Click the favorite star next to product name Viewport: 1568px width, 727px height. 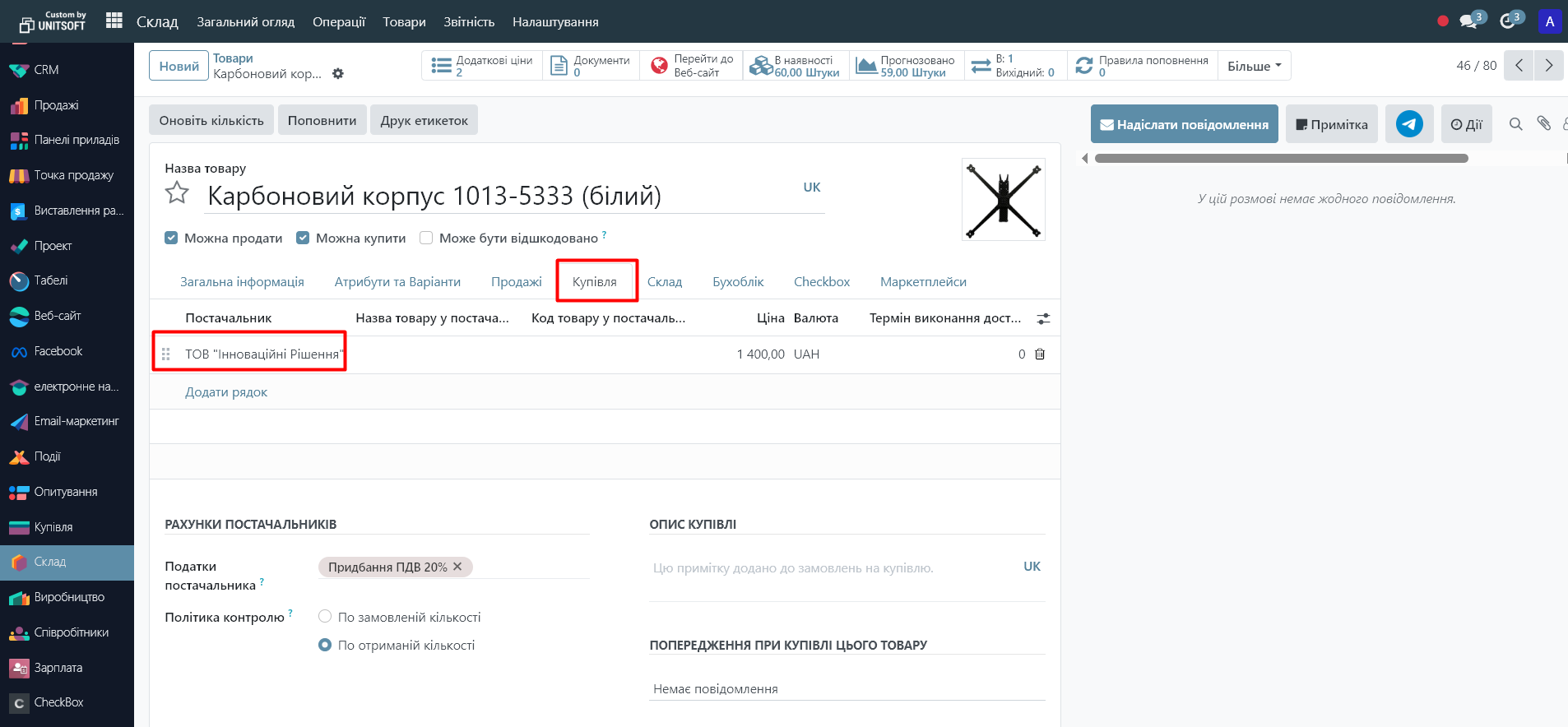pyautogui.click(x=177, y=193)
